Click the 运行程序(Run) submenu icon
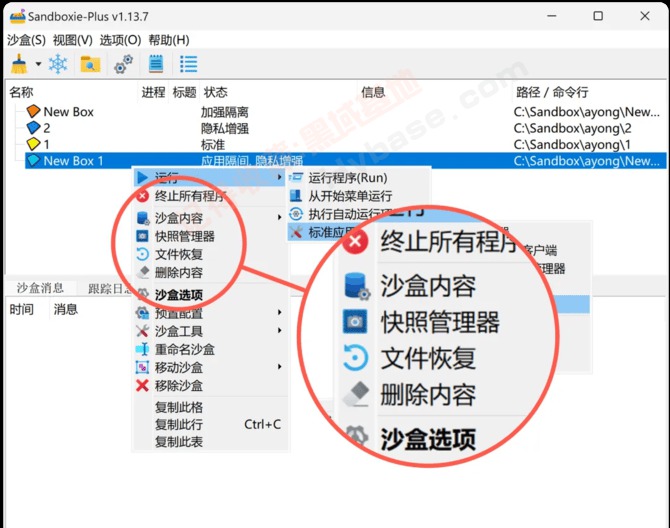Image resolution: width=670 pixels, height=528 pixels. point(296,177)
